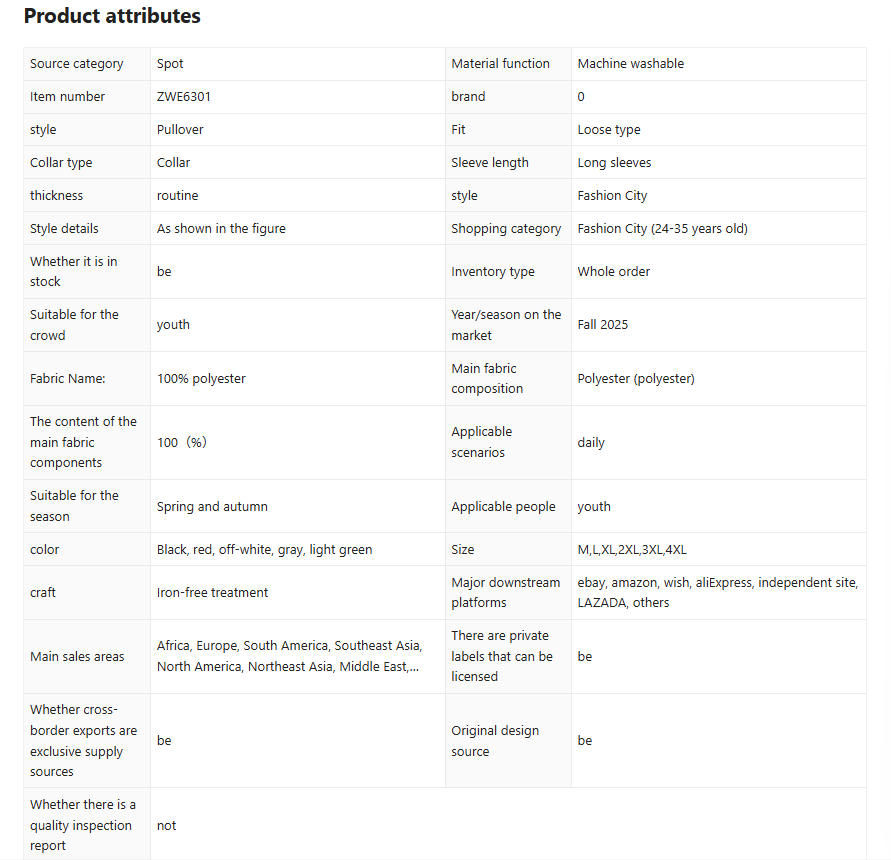The height and width of the screenshot is (860, 891).
Task: Click the "Spring and autumn" season value
Action: (x=212, y=507)
